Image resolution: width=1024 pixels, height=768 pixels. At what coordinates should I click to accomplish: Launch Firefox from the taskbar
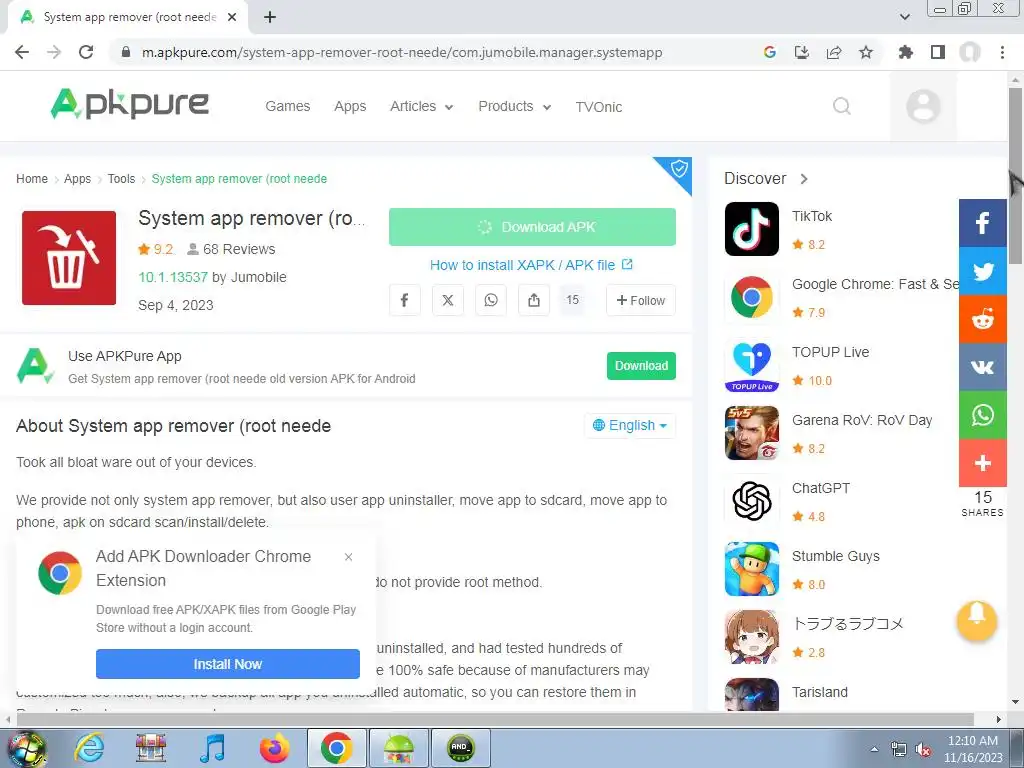click(274, 748)
